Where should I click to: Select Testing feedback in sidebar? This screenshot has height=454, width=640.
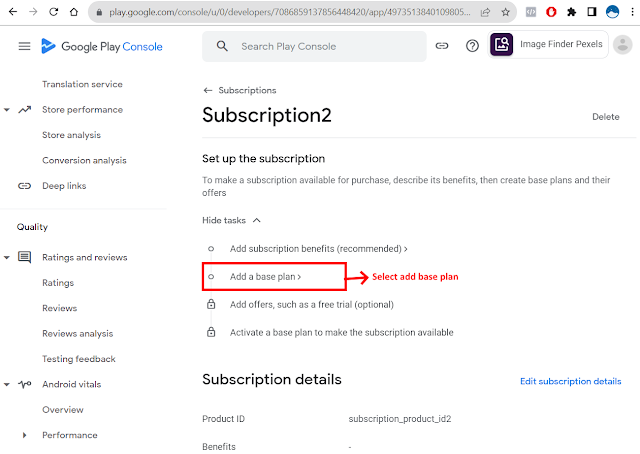pyautogui.click(x=78, y=359)
